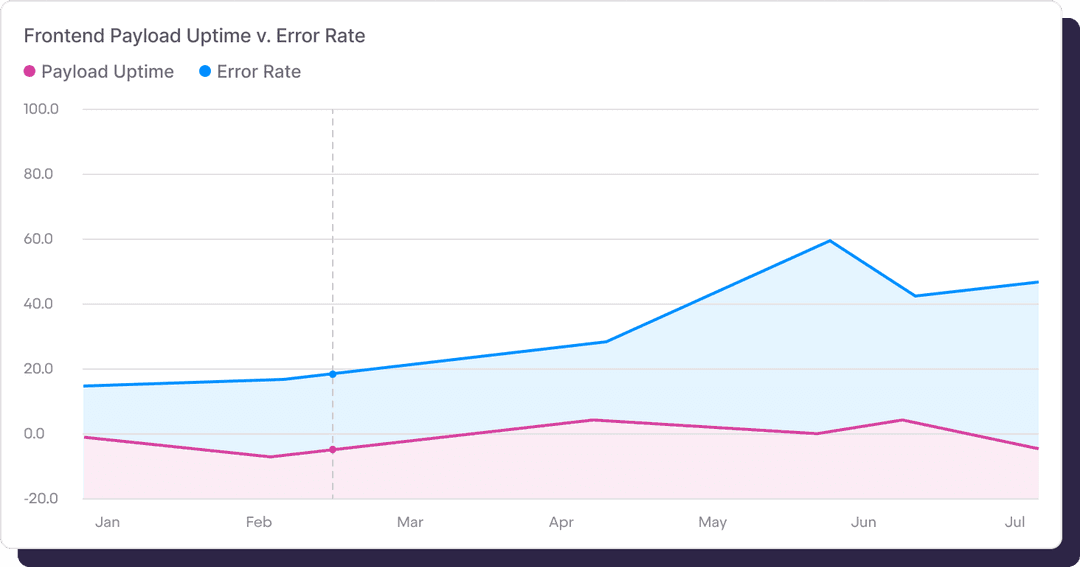Toggle the Payload Uptime legend label
This screenshot has width=1080, height=567.
[107, 72]
